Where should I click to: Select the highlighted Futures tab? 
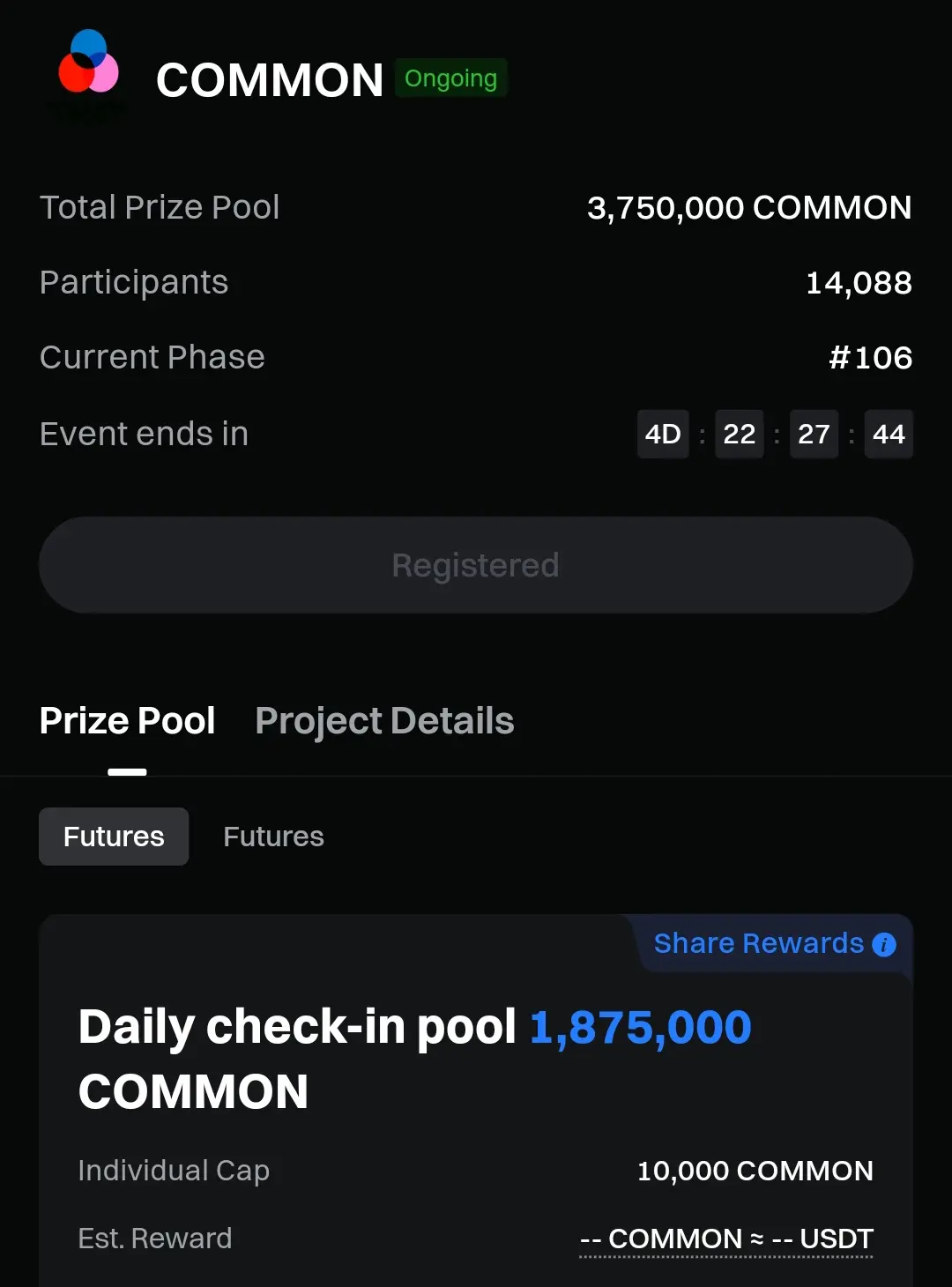114,837
